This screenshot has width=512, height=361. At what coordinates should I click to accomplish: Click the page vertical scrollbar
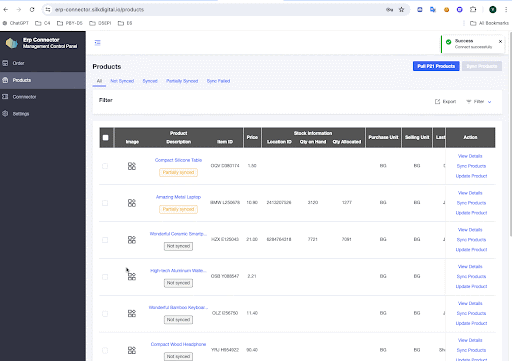pos(510,133)
